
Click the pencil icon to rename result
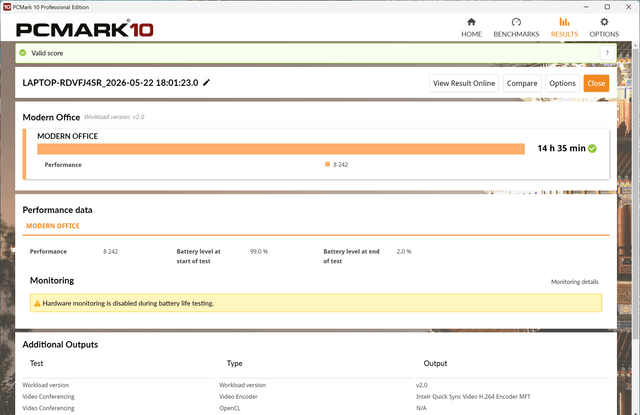(207, 82)
